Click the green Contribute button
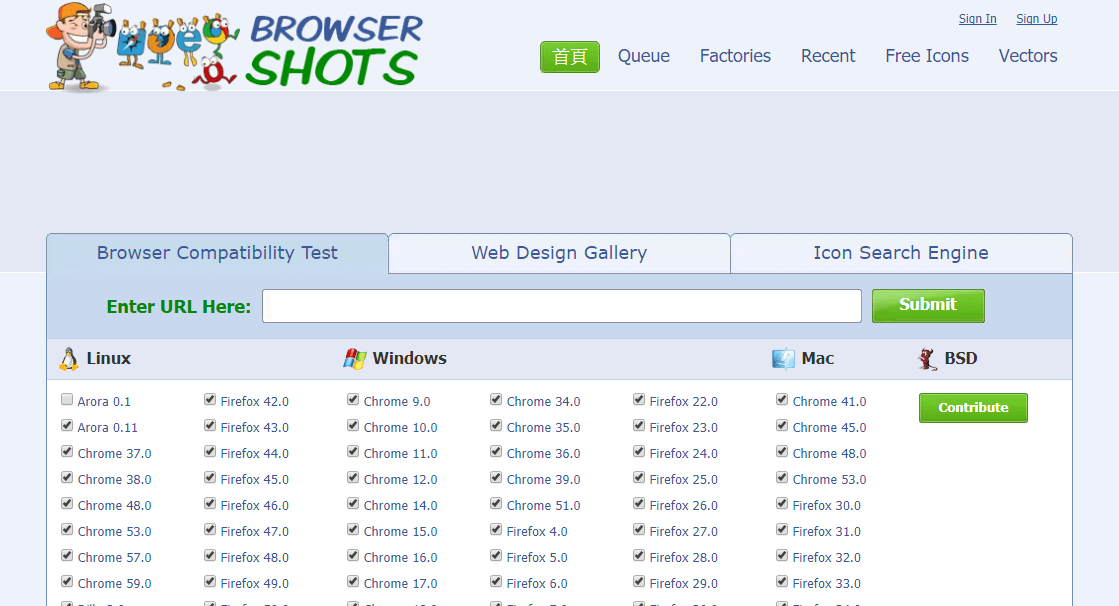This screenshot has height=606, width=1119. coord(973,408)
